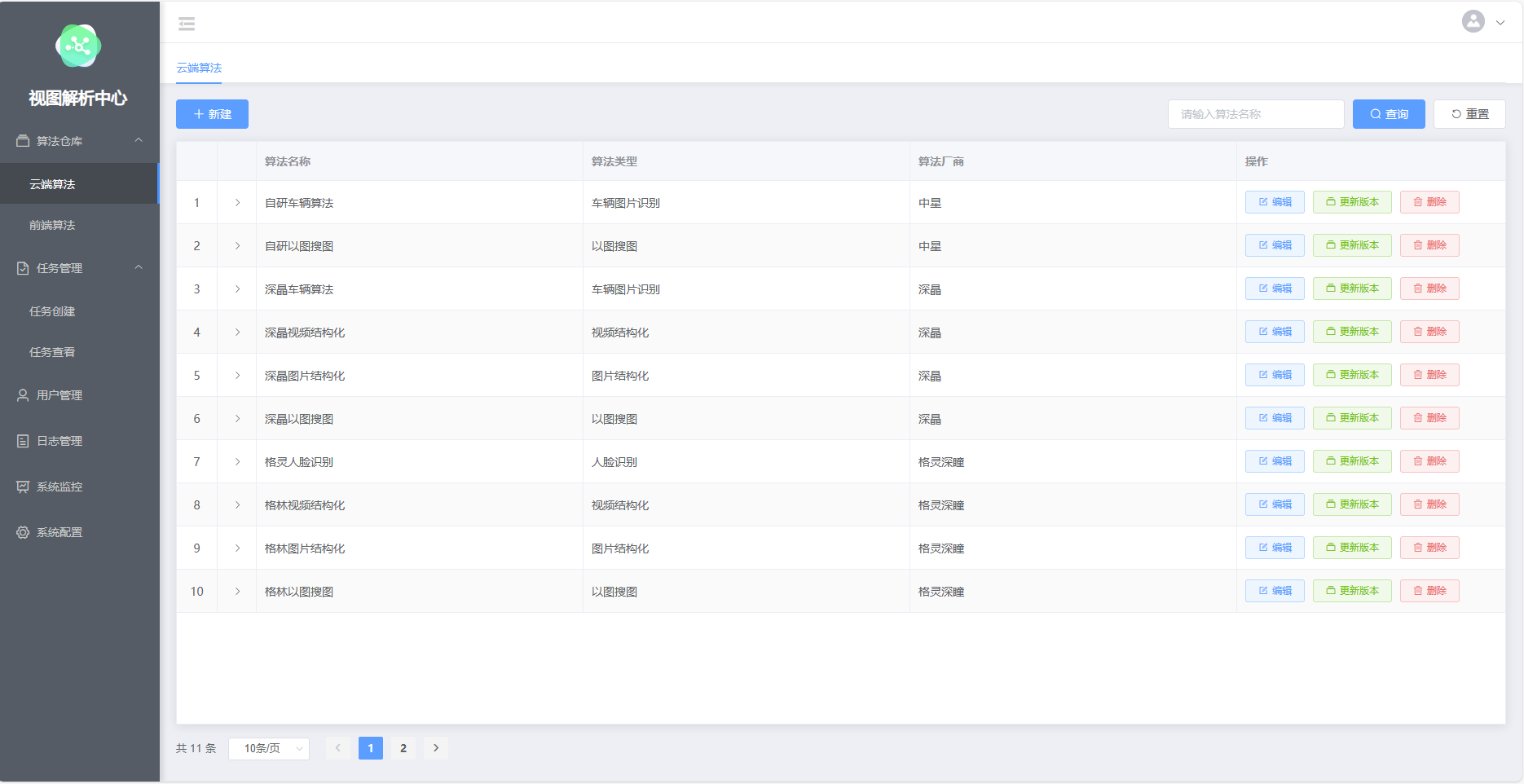Edit the 自研车辆算法 row
The height and width of the screenshot is (784, 1524).
[x=1275, y=202]
